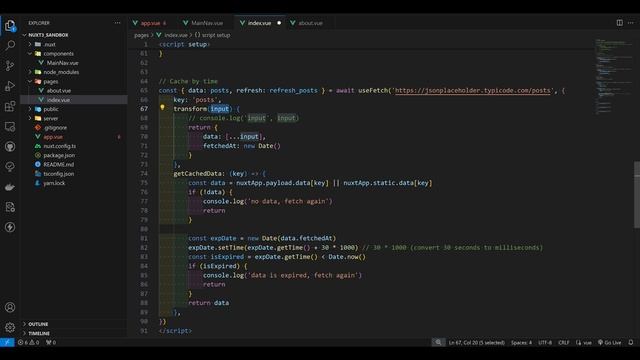Click the Go Live button

coord(609,342)
